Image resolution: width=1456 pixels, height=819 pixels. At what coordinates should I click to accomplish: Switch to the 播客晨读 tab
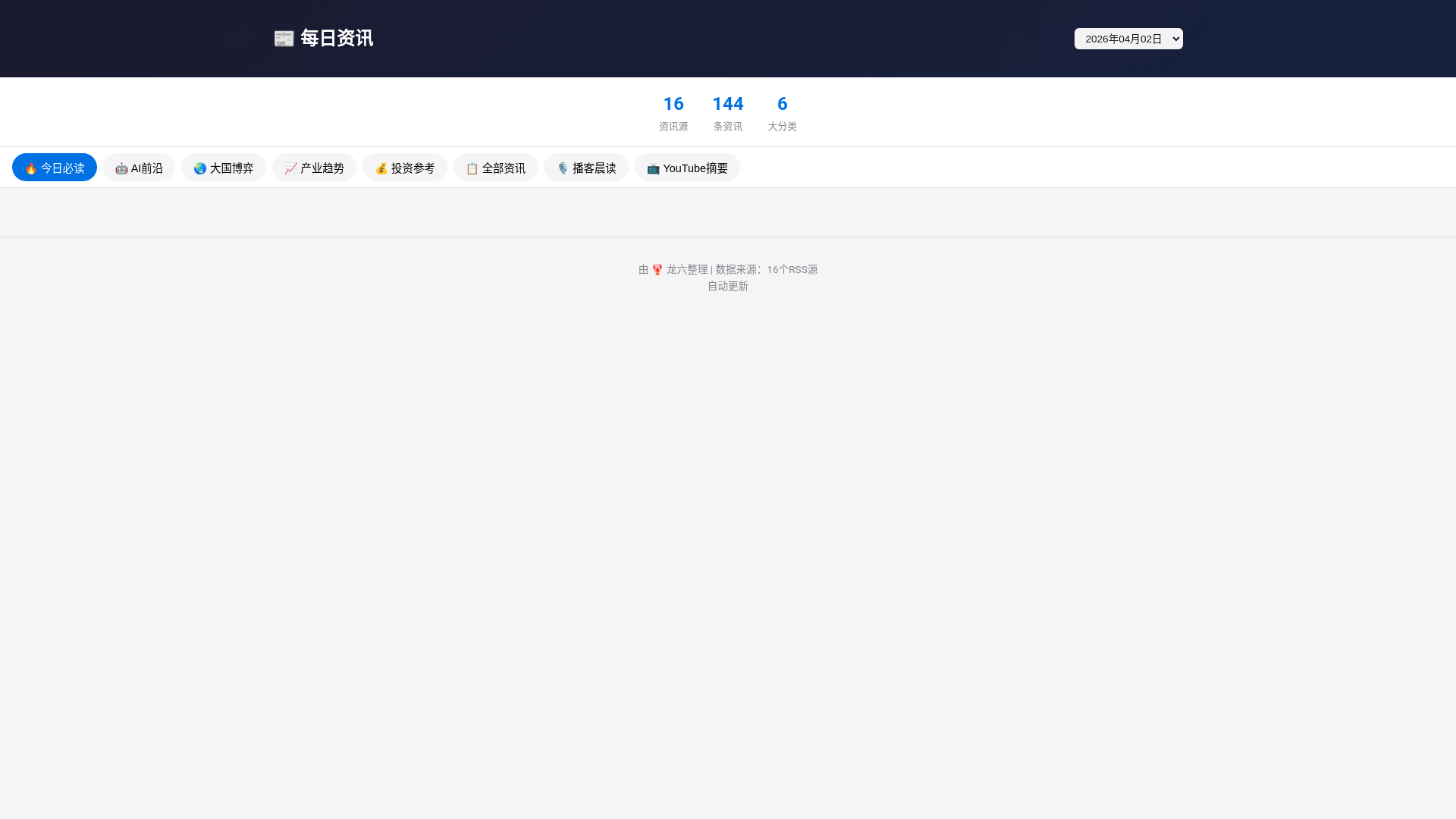(586, 168)
